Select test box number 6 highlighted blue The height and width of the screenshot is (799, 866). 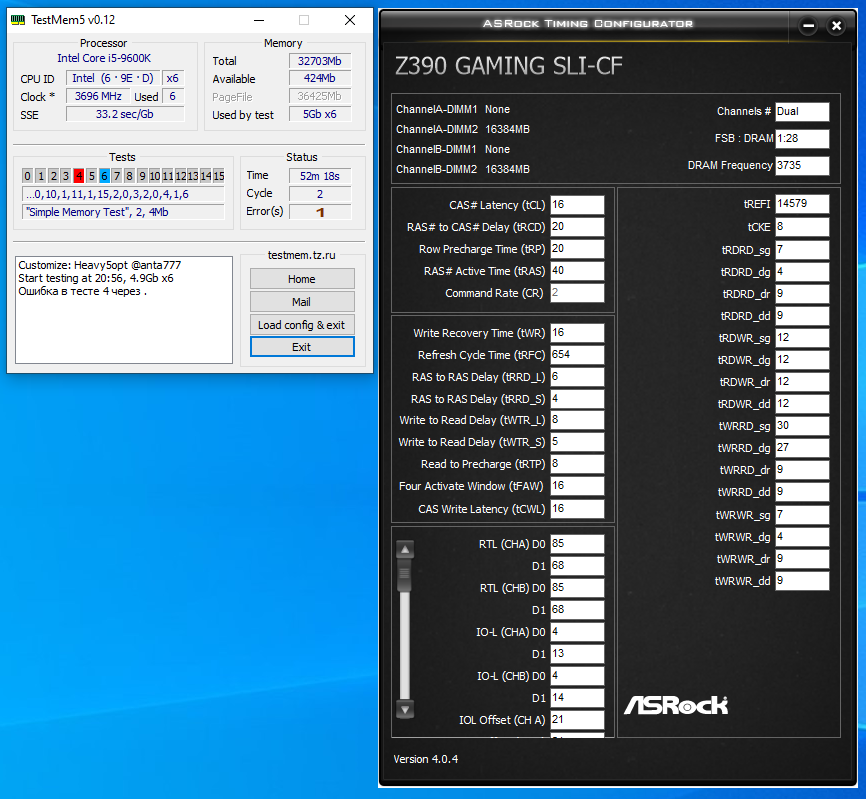pos(104,176)
